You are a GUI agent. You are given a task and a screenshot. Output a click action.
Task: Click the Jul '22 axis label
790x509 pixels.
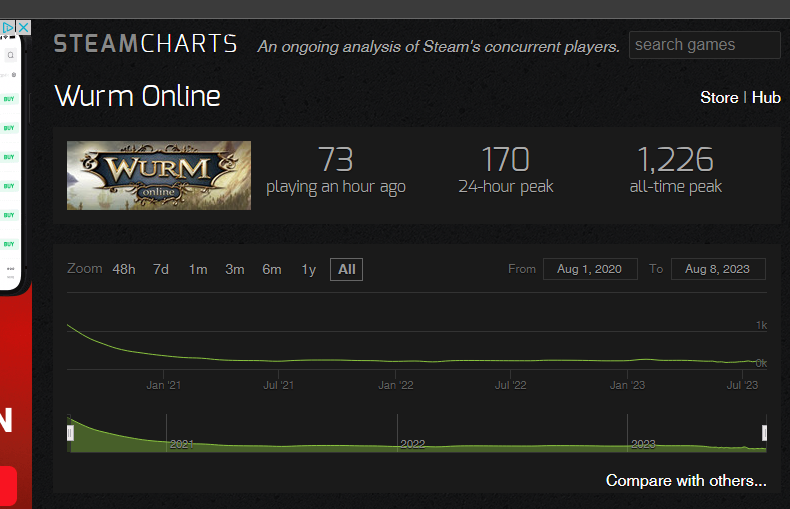pos(510,386)
